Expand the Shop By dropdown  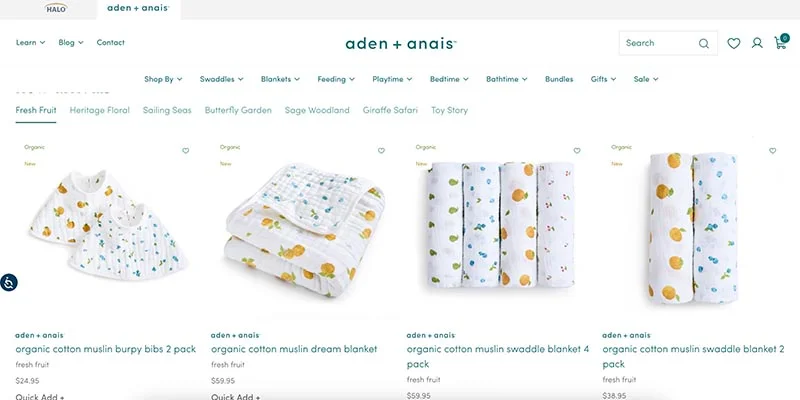pyautogui.click(x=163, y=79)
